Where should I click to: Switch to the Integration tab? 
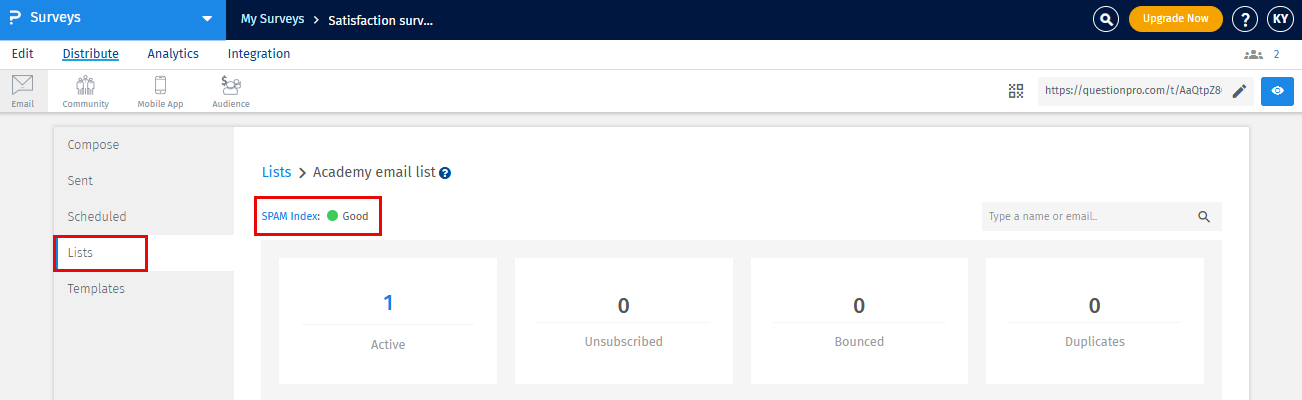click(259, 54)
